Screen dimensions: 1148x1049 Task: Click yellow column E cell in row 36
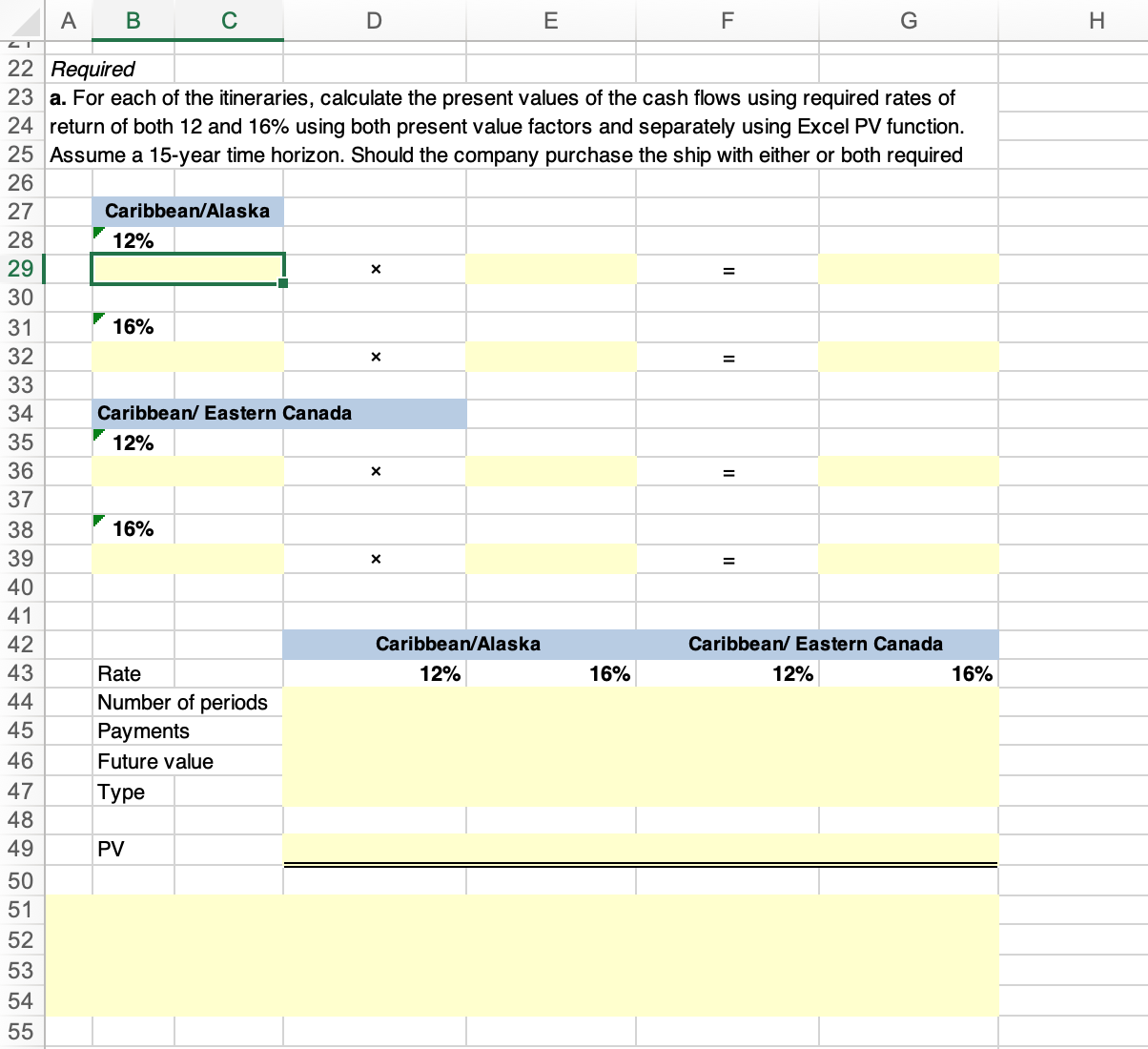point(550,471)
